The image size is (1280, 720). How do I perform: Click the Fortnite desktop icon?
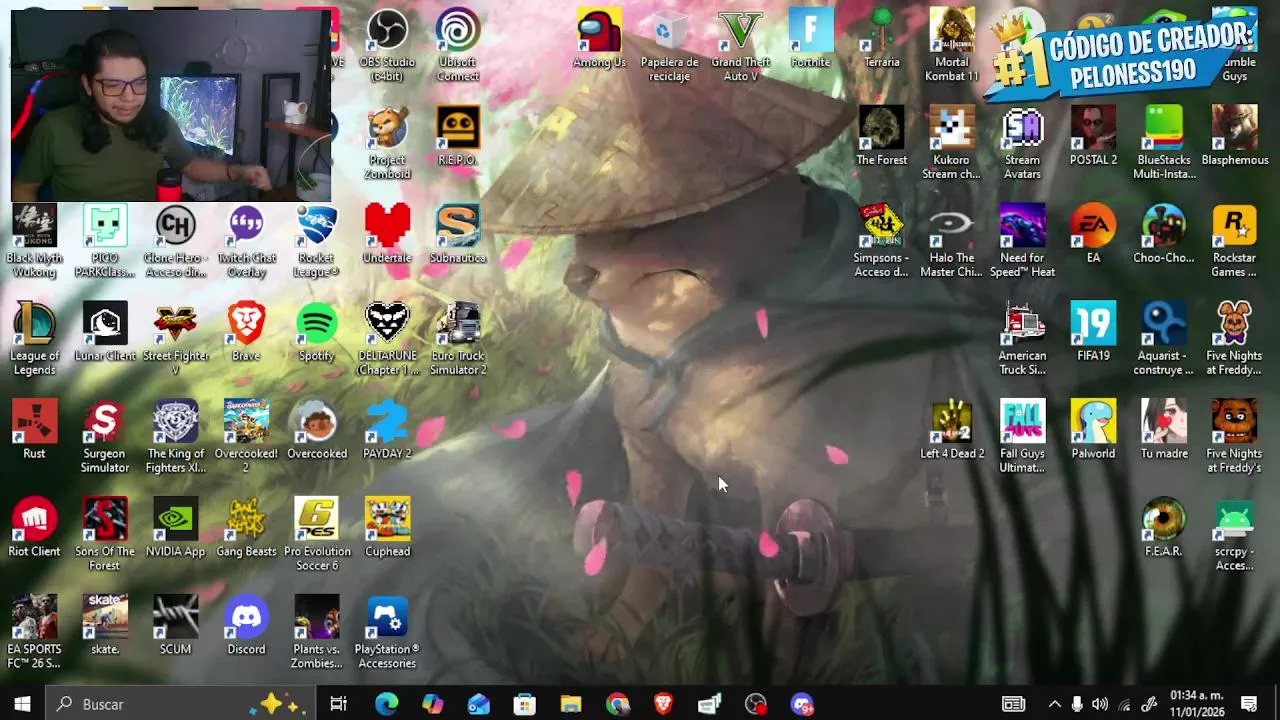(810, 38)
